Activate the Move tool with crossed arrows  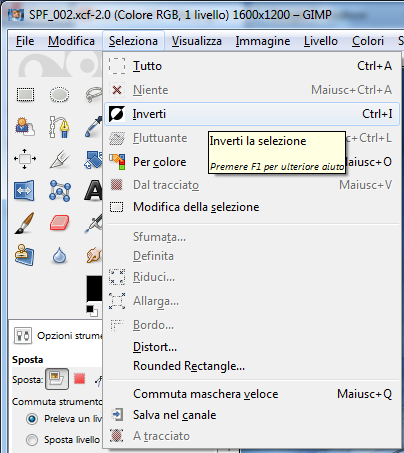(25, 159)
